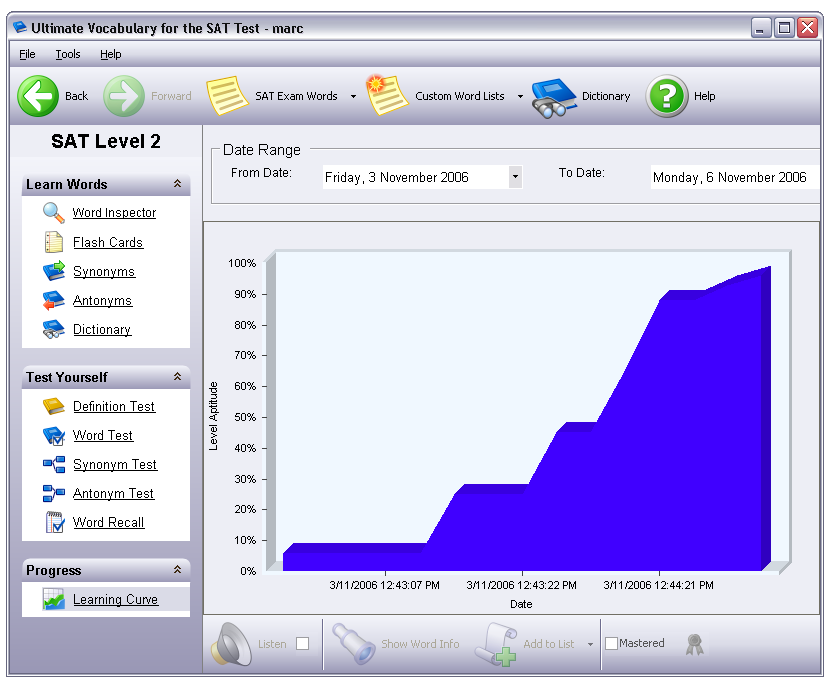Maximize the Ultimate Vocabulary window
The image size is (835, 691).
[x=784, y=27]
